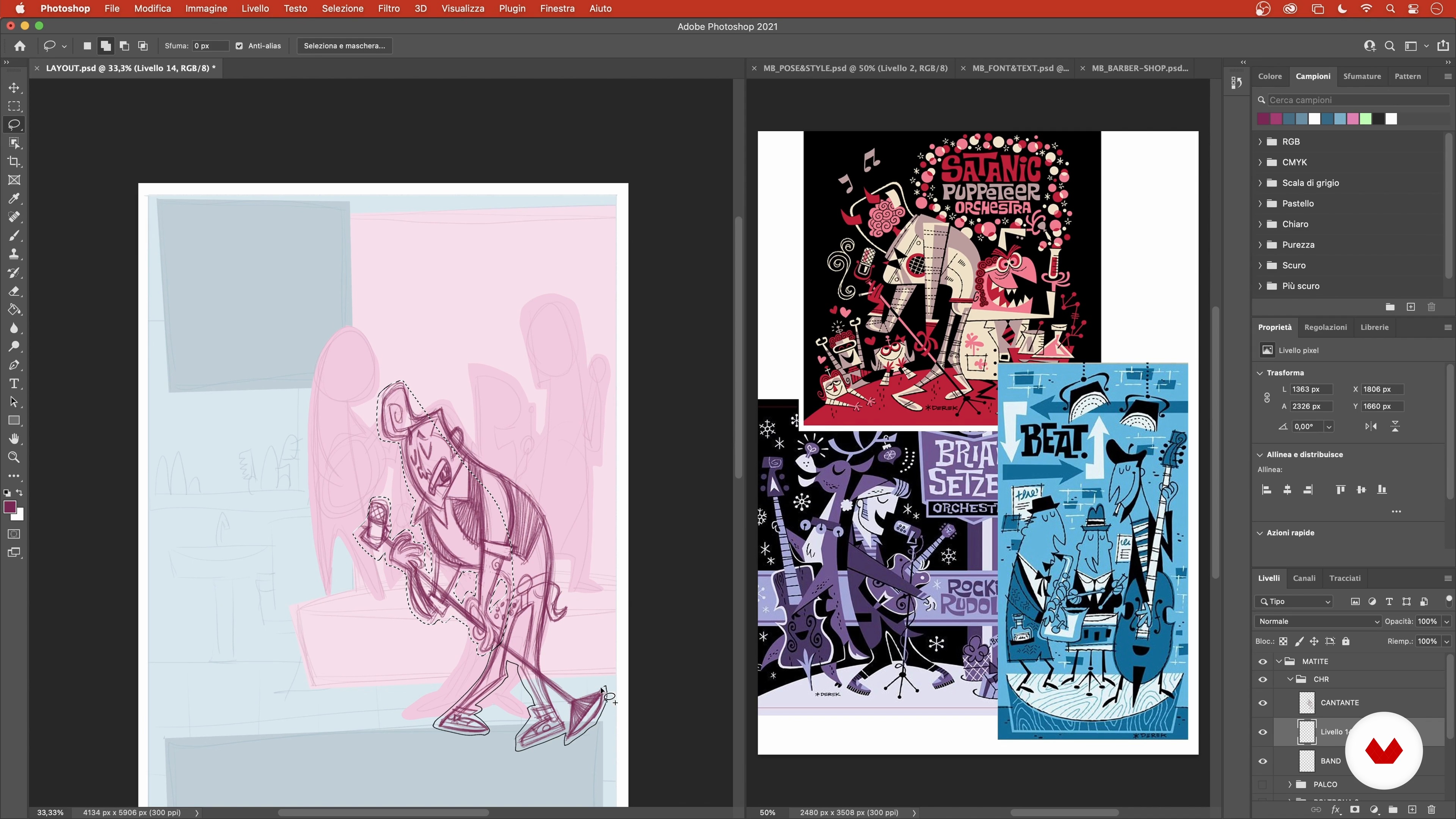Pick the light green recent swatch
Image resolution: width=1456 pixels, height=819 pixels.
pos(1365,119)
